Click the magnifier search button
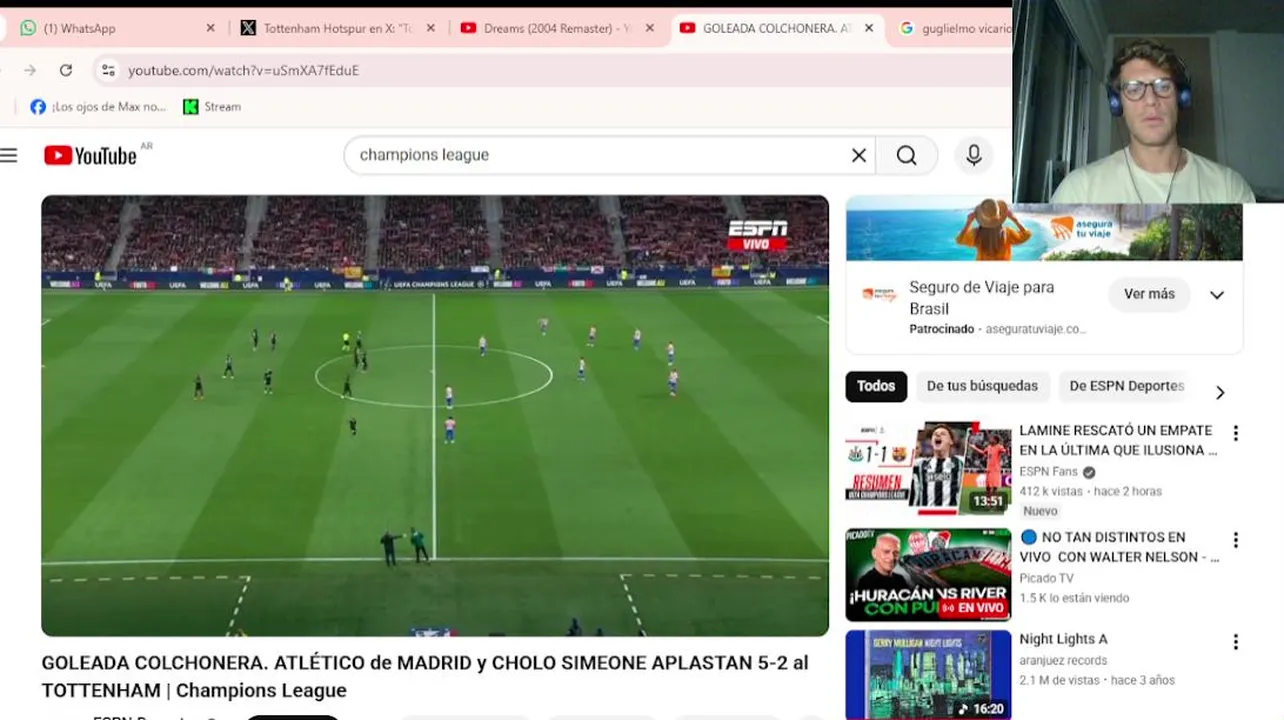 coord(907,155)
